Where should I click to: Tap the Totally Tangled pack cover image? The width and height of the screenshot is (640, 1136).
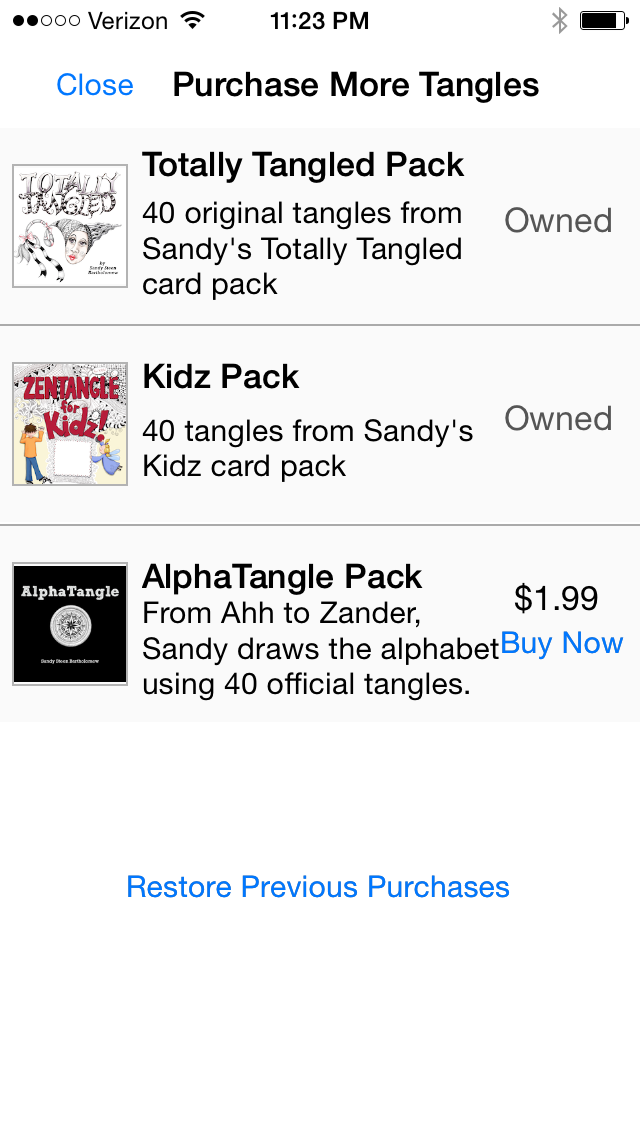click(70, 226)
